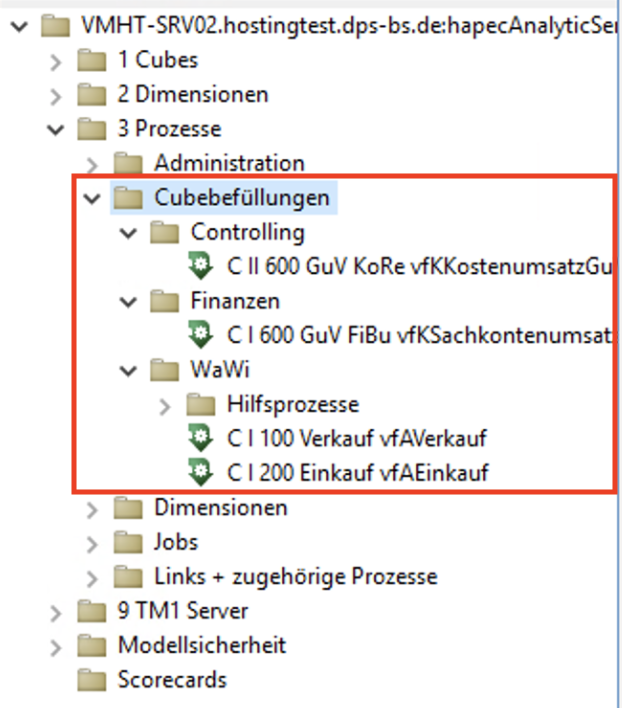Viewport: 622px width, 708px height.
Task: Select the Jobs folder label
Action: click(x=176, y=542)
